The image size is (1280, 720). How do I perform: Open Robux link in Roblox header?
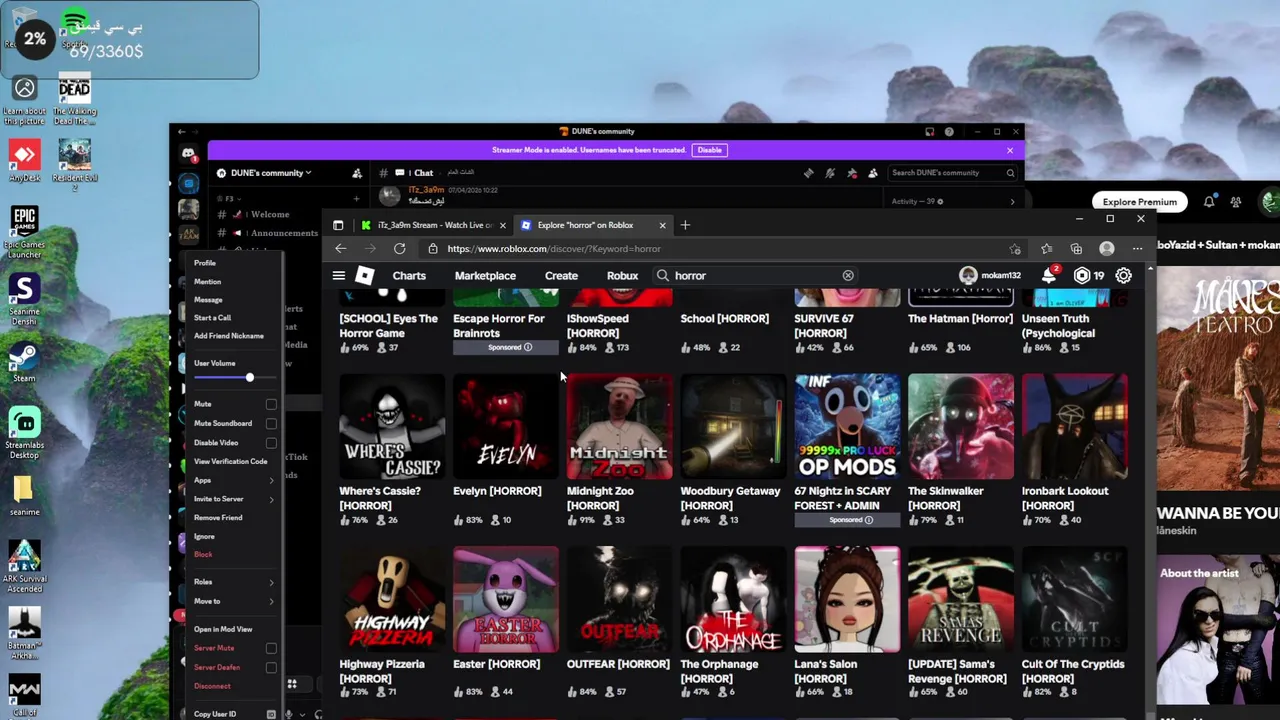[622, 276]
